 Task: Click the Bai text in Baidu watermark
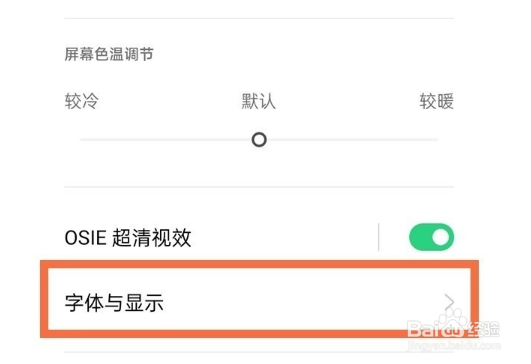(423, 328)
